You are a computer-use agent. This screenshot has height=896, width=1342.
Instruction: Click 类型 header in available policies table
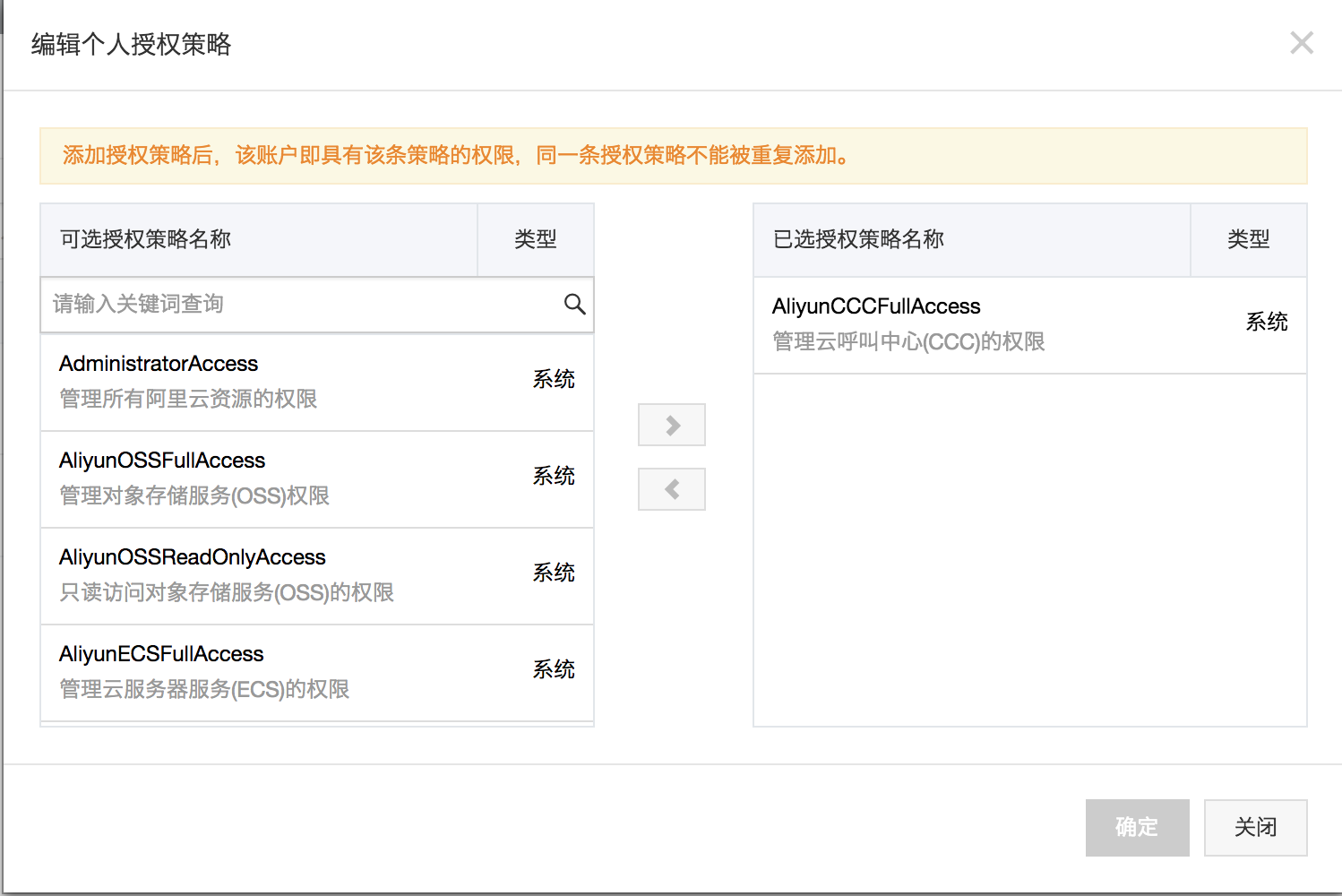[536, 239]
